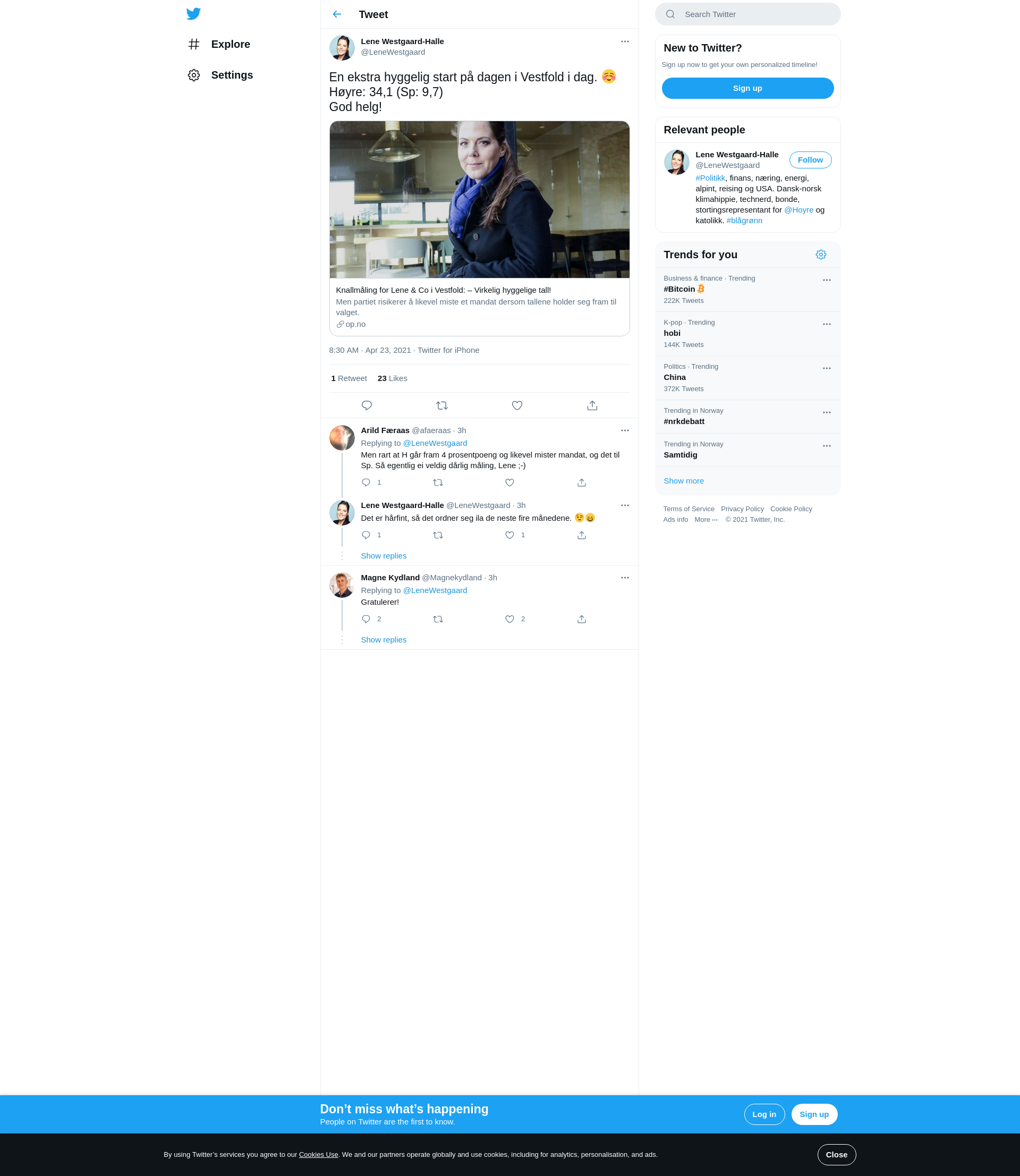Open the #Politikk hashtag in the bio
The height and width of the screenshot is (1176, 1020).
click(710, 178)
